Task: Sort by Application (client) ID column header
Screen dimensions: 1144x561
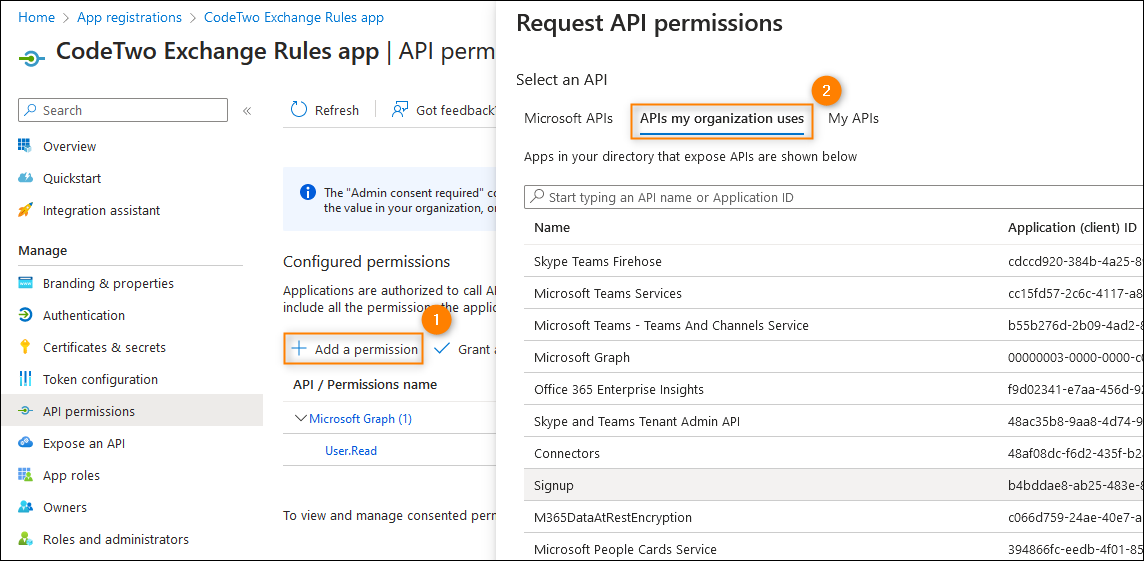Action: tap(1072, 228)
